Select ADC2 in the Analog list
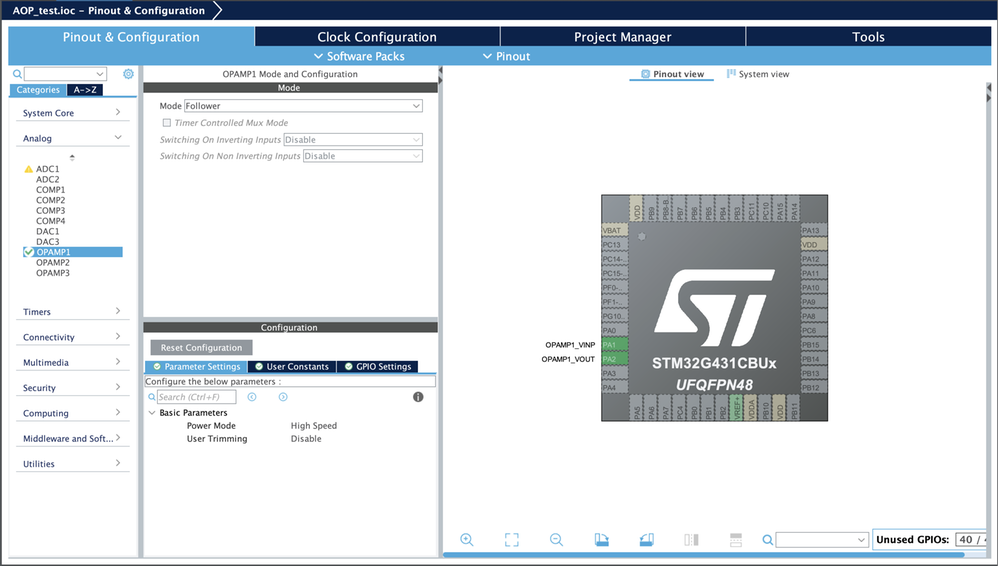This screenshot has width=998, height=566. pyautogui.click(x=48, y=180)
